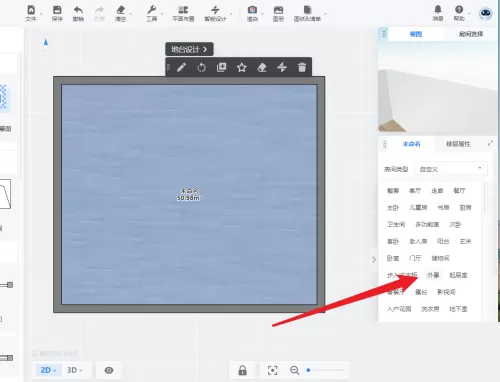Click the 撤销 undo arrow

pyautogui.click(x=78, y=10)
